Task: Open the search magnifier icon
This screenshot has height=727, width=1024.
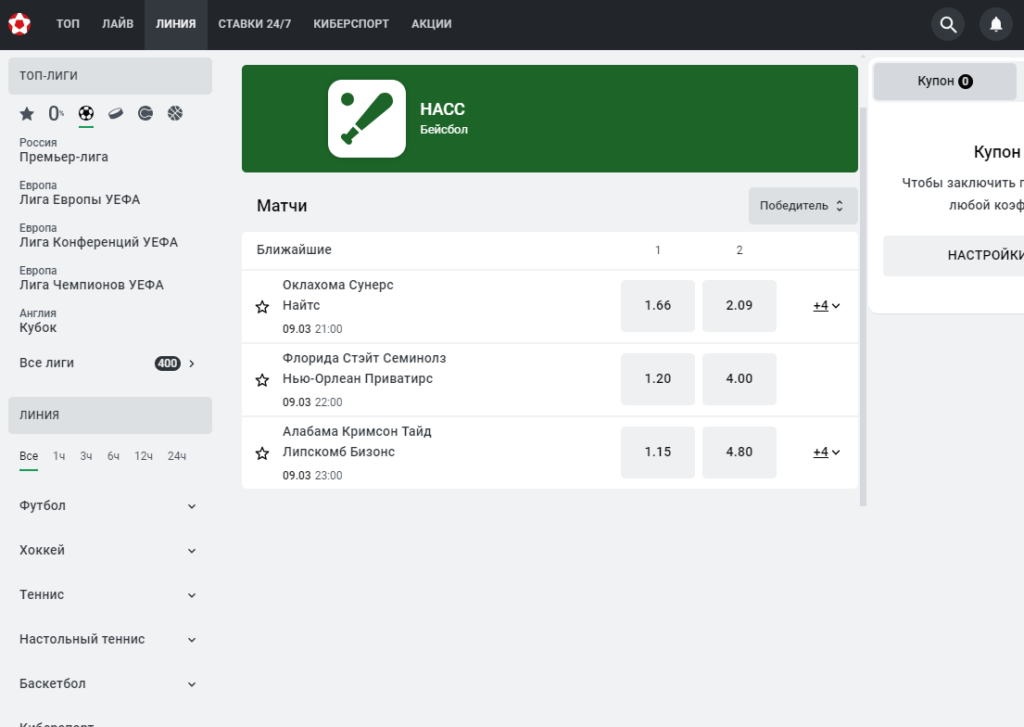Action: tap(948, 24)
